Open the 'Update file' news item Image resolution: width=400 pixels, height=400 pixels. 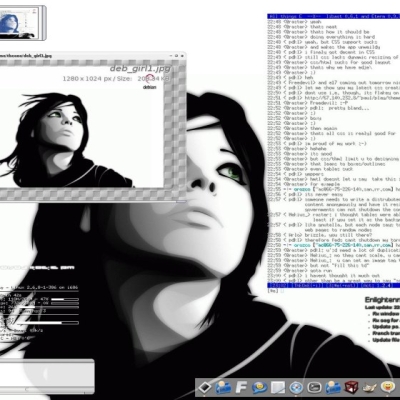pyautogui.click(x=386, y=340)
